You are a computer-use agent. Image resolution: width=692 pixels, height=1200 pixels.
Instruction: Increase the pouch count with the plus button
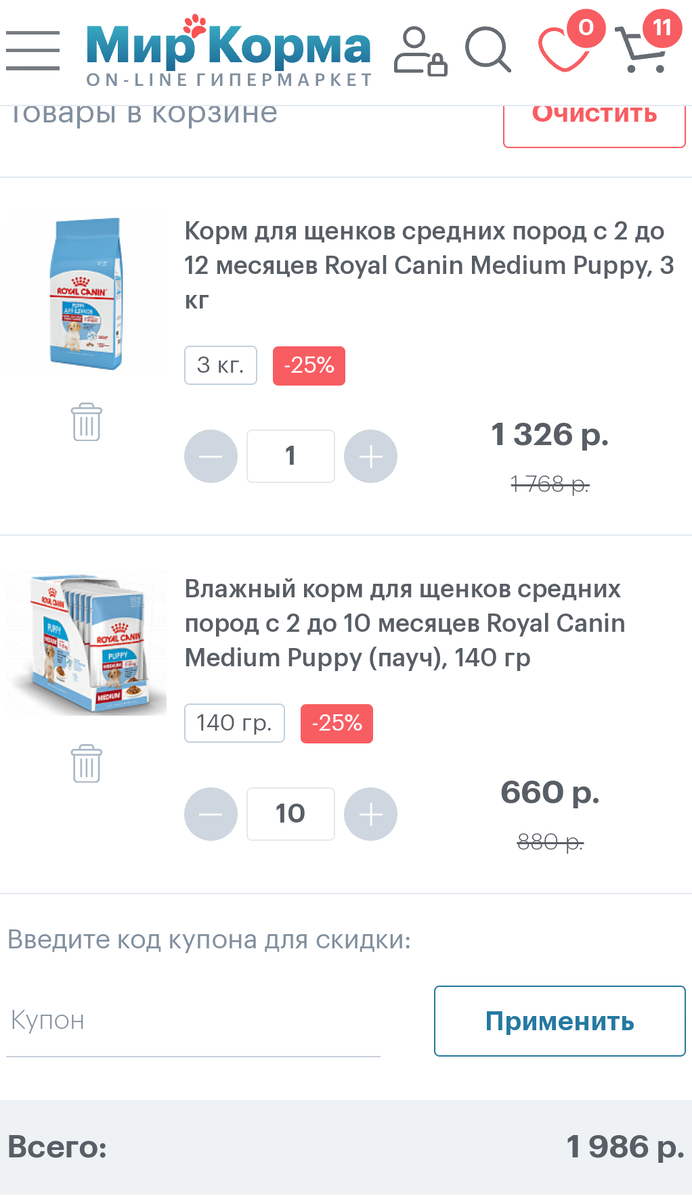[370, 814]
